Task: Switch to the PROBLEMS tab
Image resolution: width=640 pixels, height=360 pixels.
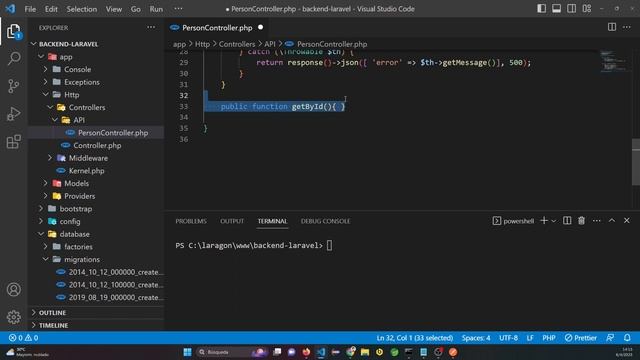Action: pyautogui.click(x=191, y=221)
